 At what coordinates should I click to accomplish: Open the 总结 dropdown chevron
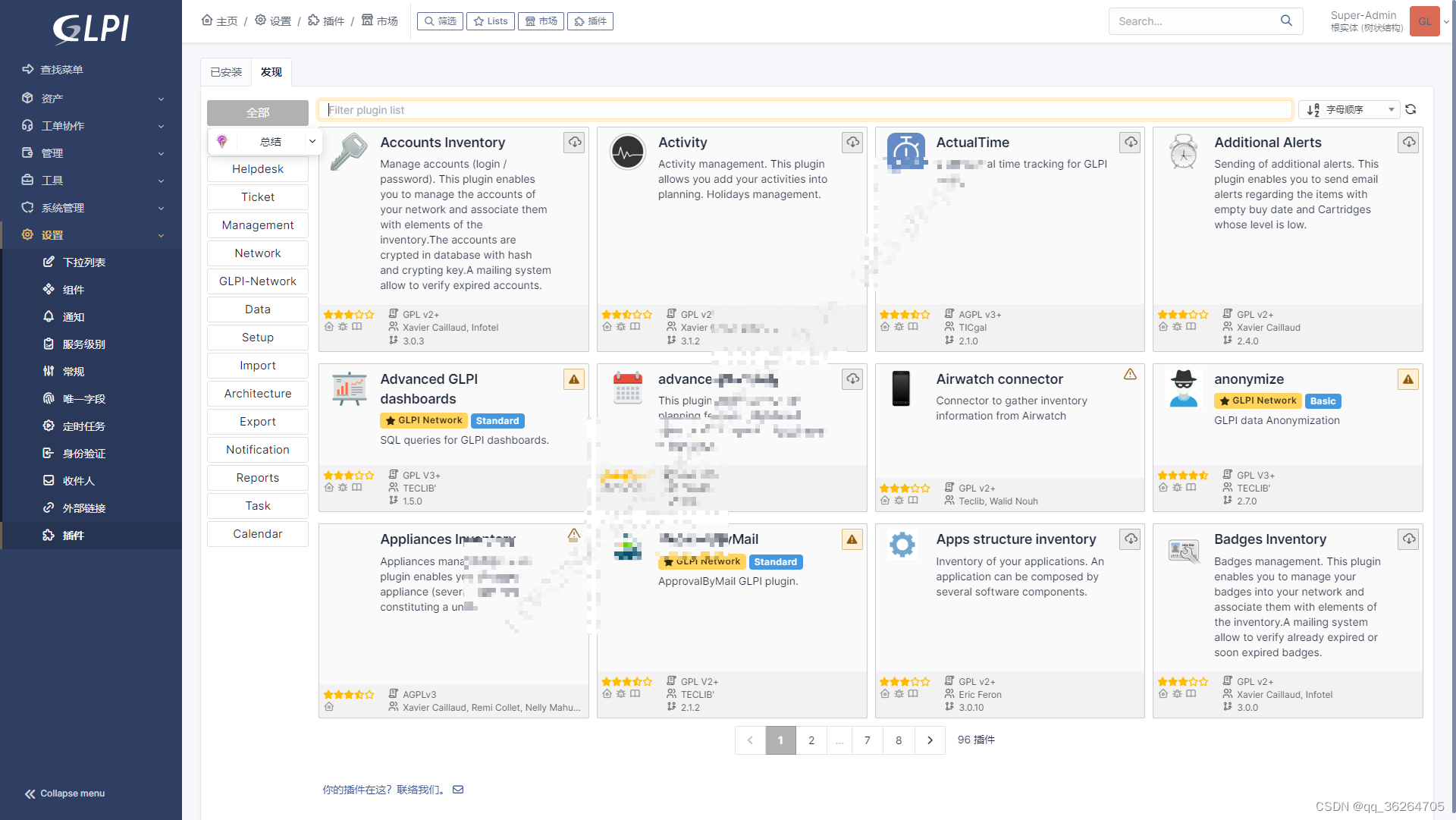point(312,142)
